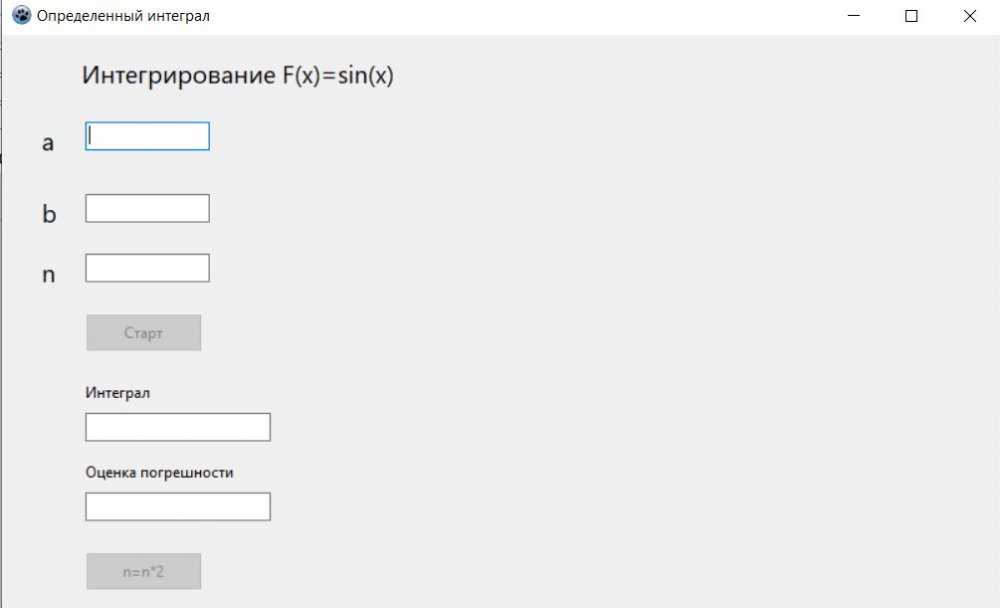Click the n=n*2 button
1000x608 pixels.
point(143,571)
